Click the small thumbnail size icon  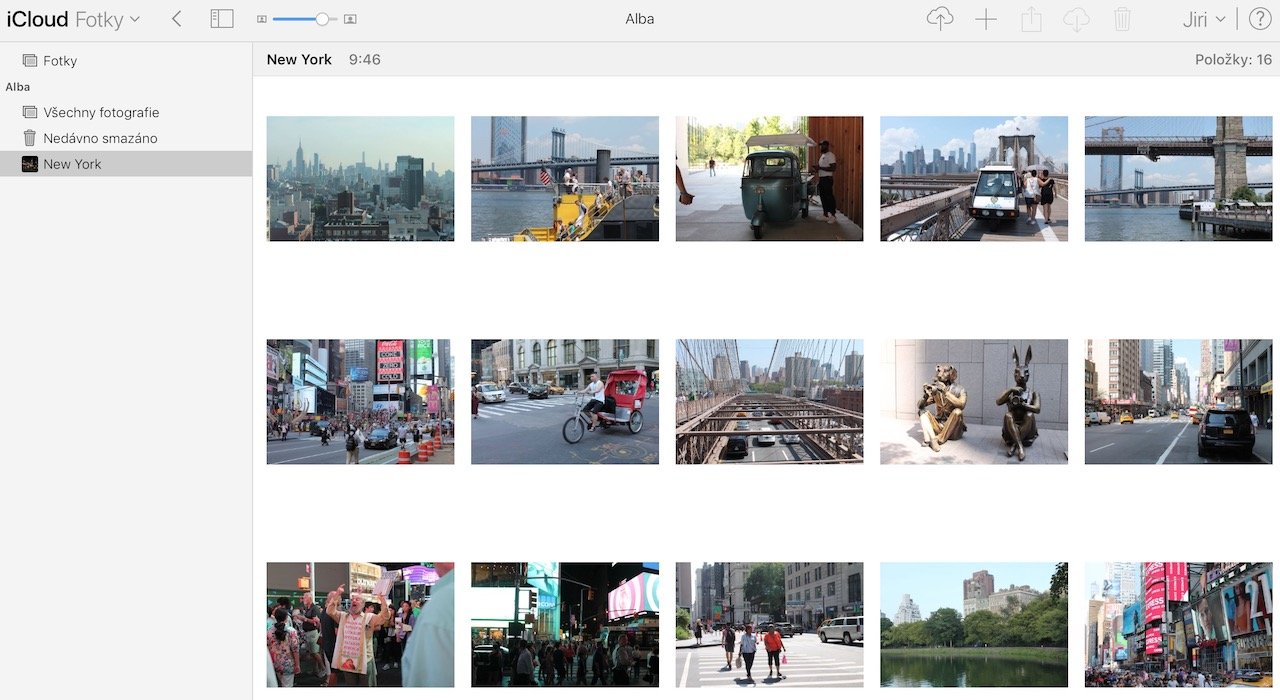[x=262, y=19]
